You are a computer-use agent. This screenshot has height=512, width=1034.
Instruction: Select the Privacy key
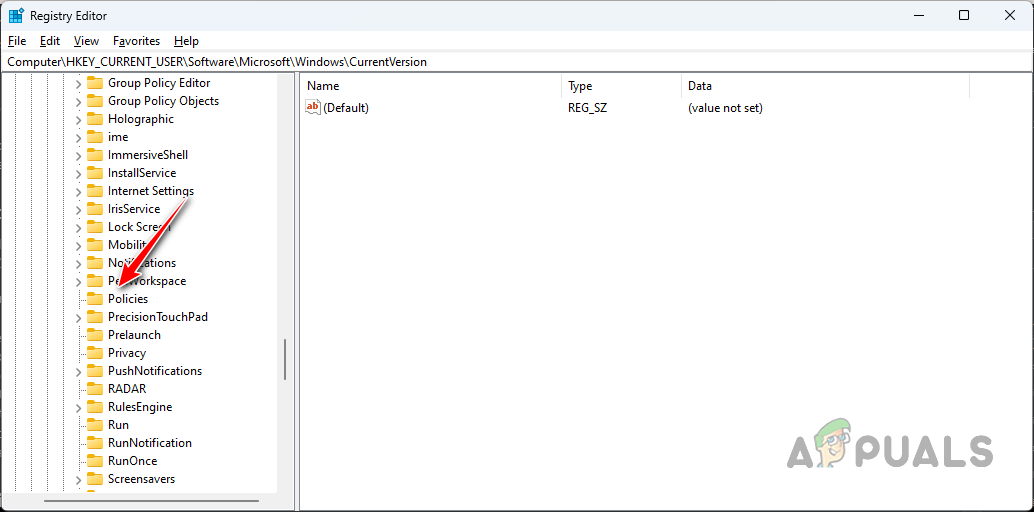point(127,353)
